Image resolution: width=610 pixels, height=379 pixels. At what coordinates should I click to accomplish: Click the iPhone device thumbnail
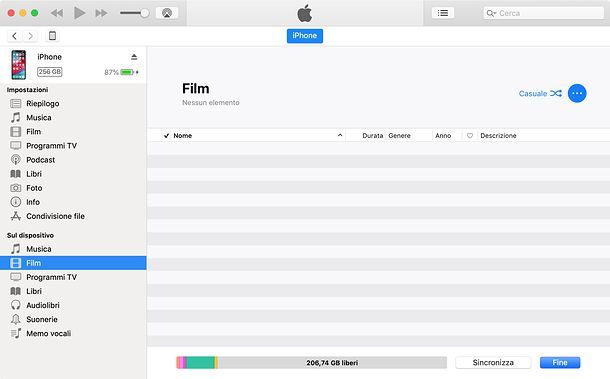point(19,65)
